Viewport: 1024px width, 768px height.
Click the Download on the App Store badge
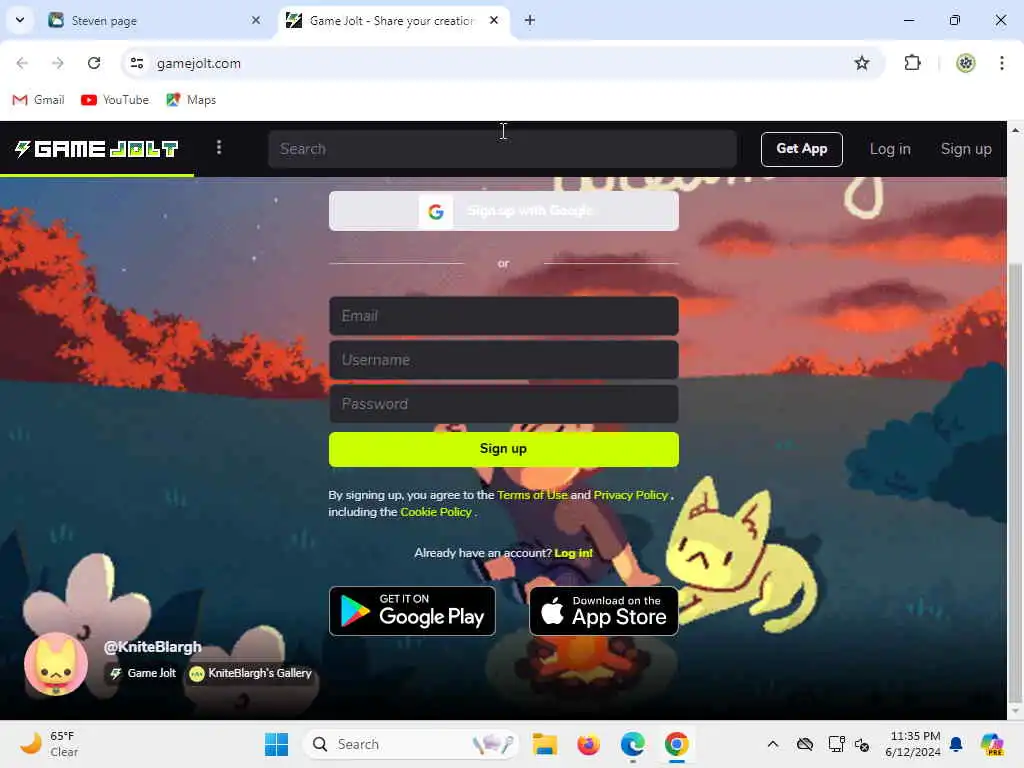click(x=603, y=611)
